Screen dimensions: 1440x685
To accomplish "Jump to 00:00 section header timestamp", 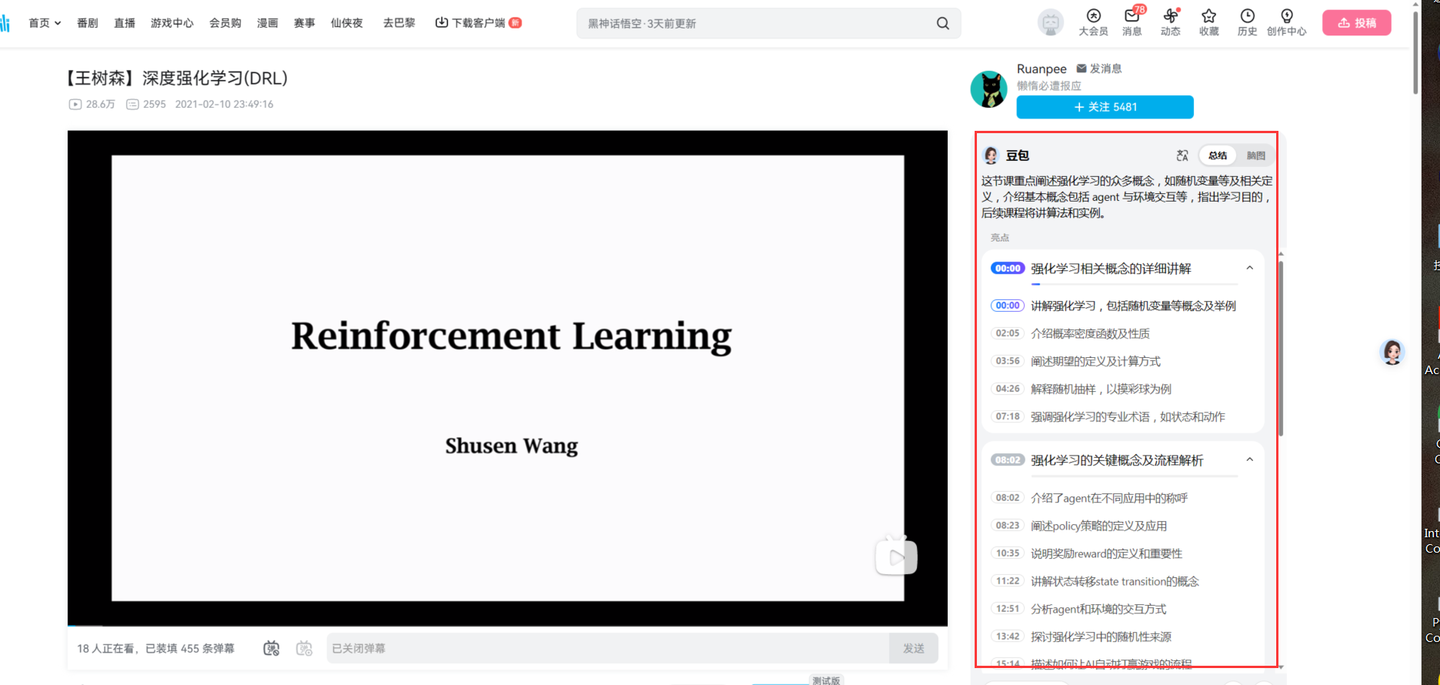I will [1008, 268].
